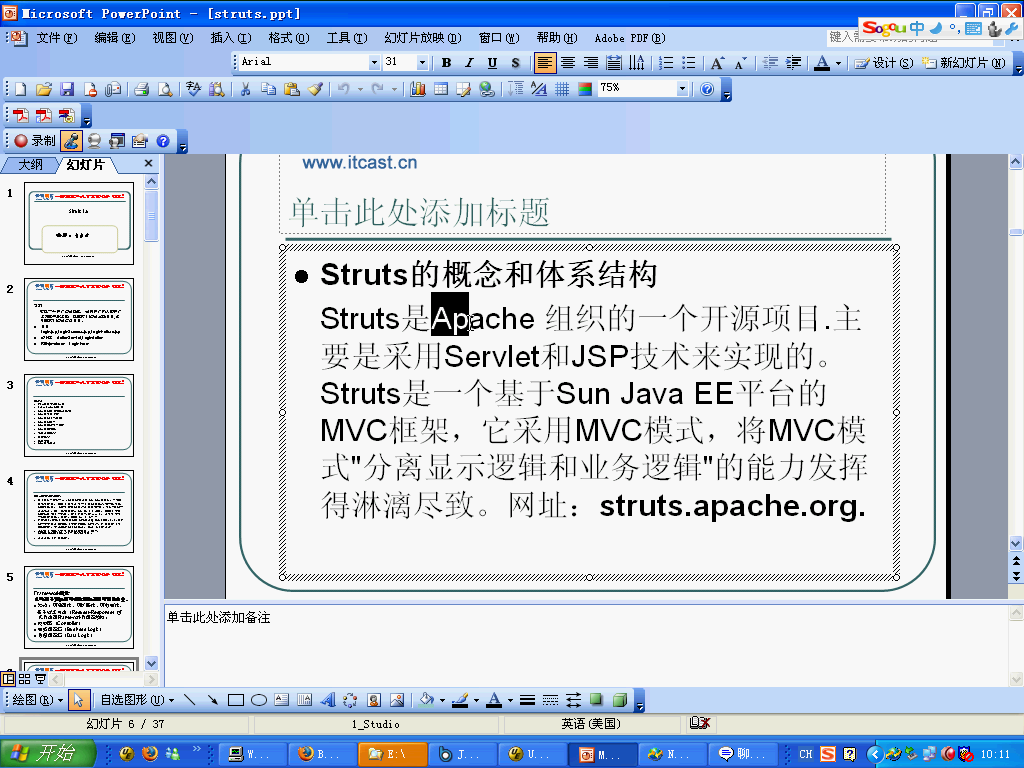Select slide 3 thumbnail

click(x=79, y=415)
